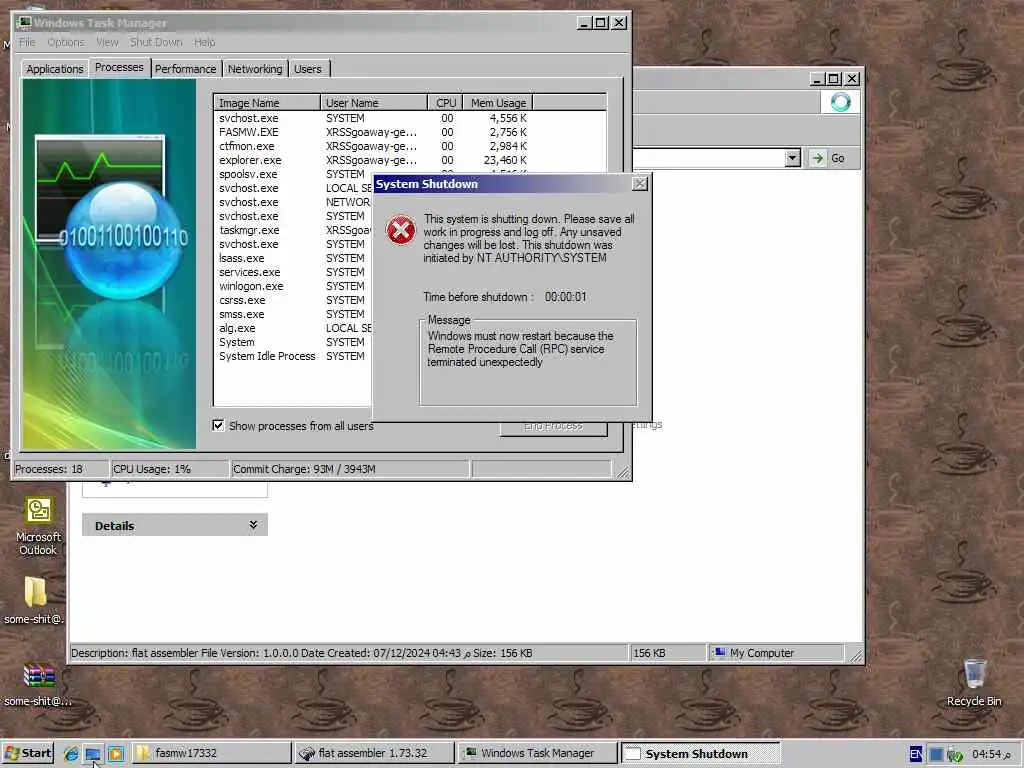The width and height of the screenshot is (1024, 768).
Task: Click the Start button
Action: click(x=27, y=754)
